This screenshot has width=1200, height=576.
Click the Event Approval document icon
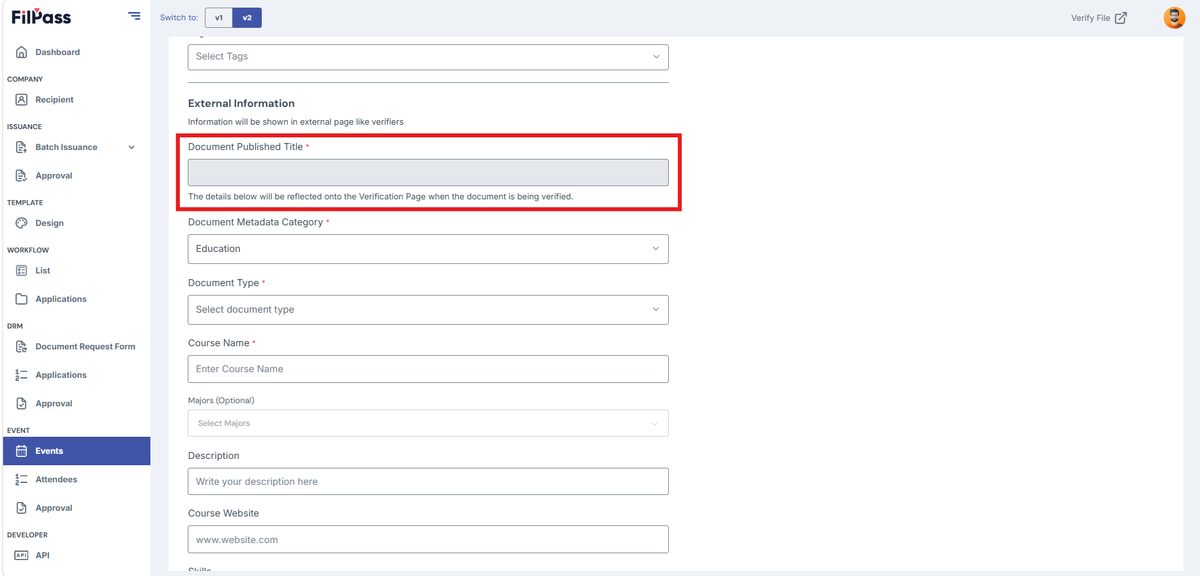(22, 508)
